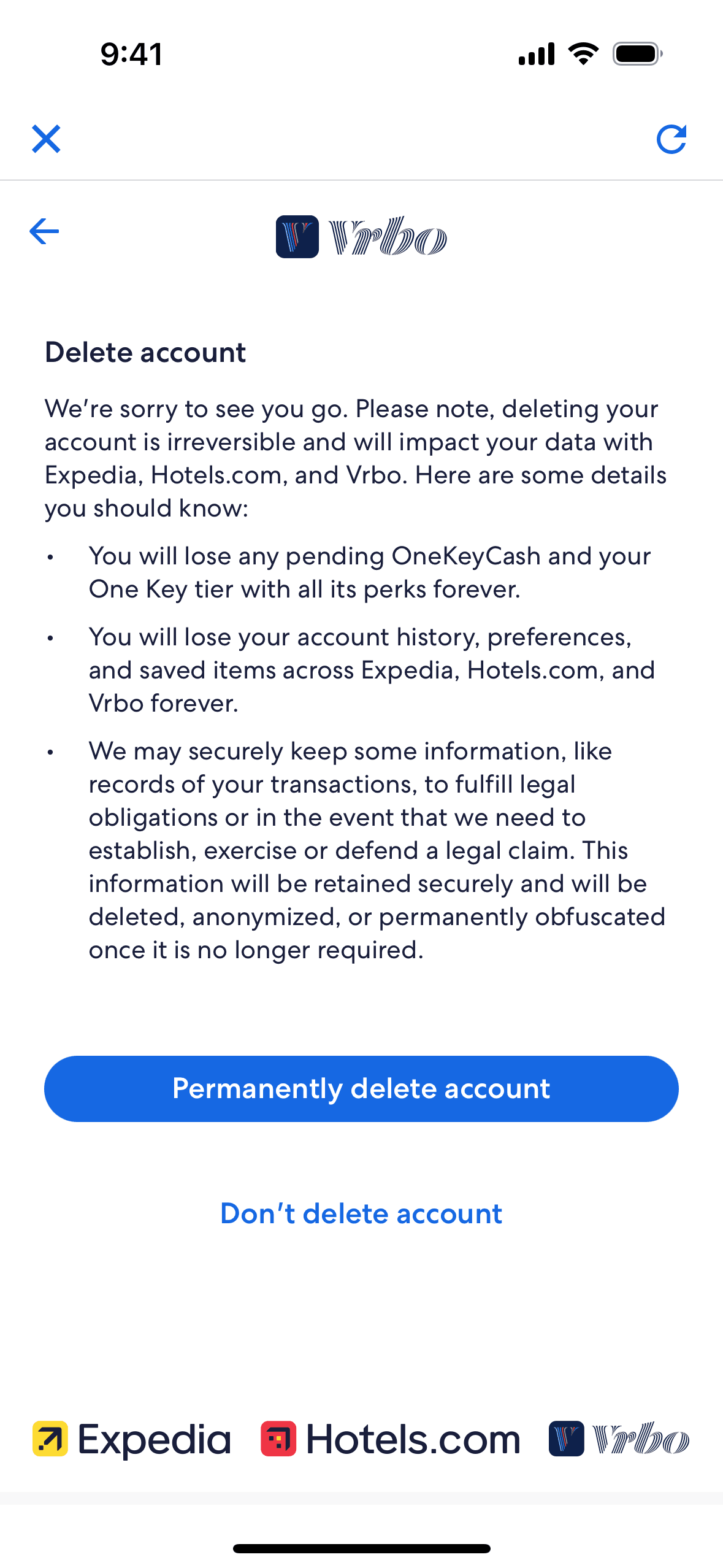This screenshot has width=723, height=1568.
Task: Close the web view with the X icon
Action: pyautogui.click(x=46, y=139)
